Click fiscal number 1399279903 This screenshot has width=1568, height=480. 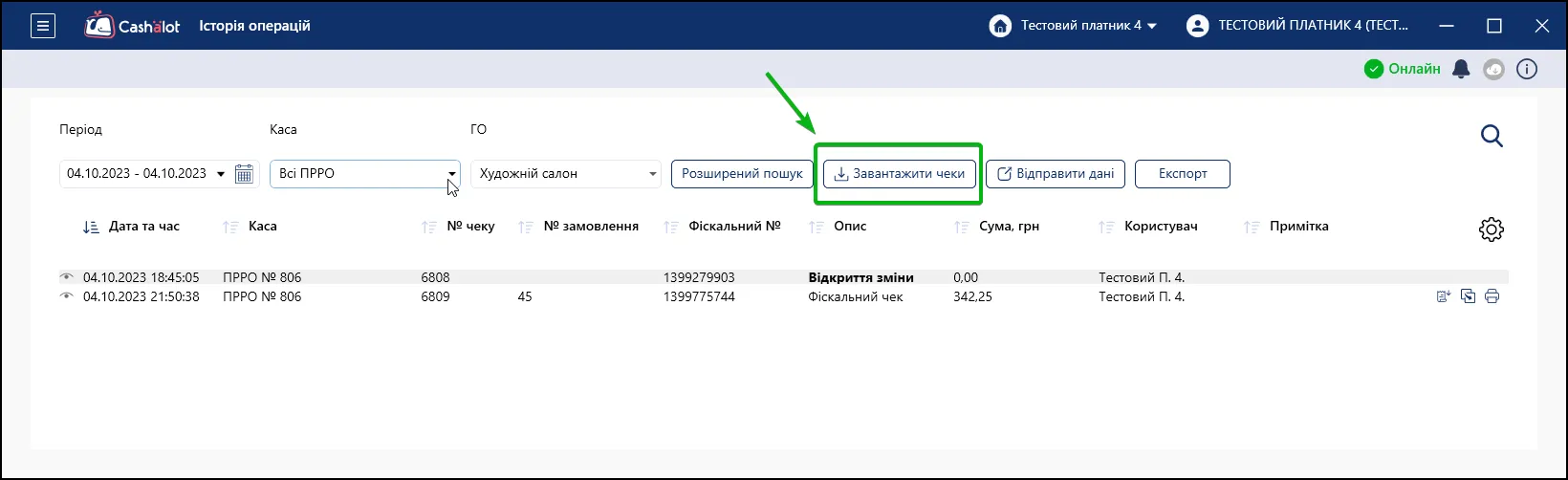pyautogui.click(x=699, y=277)
